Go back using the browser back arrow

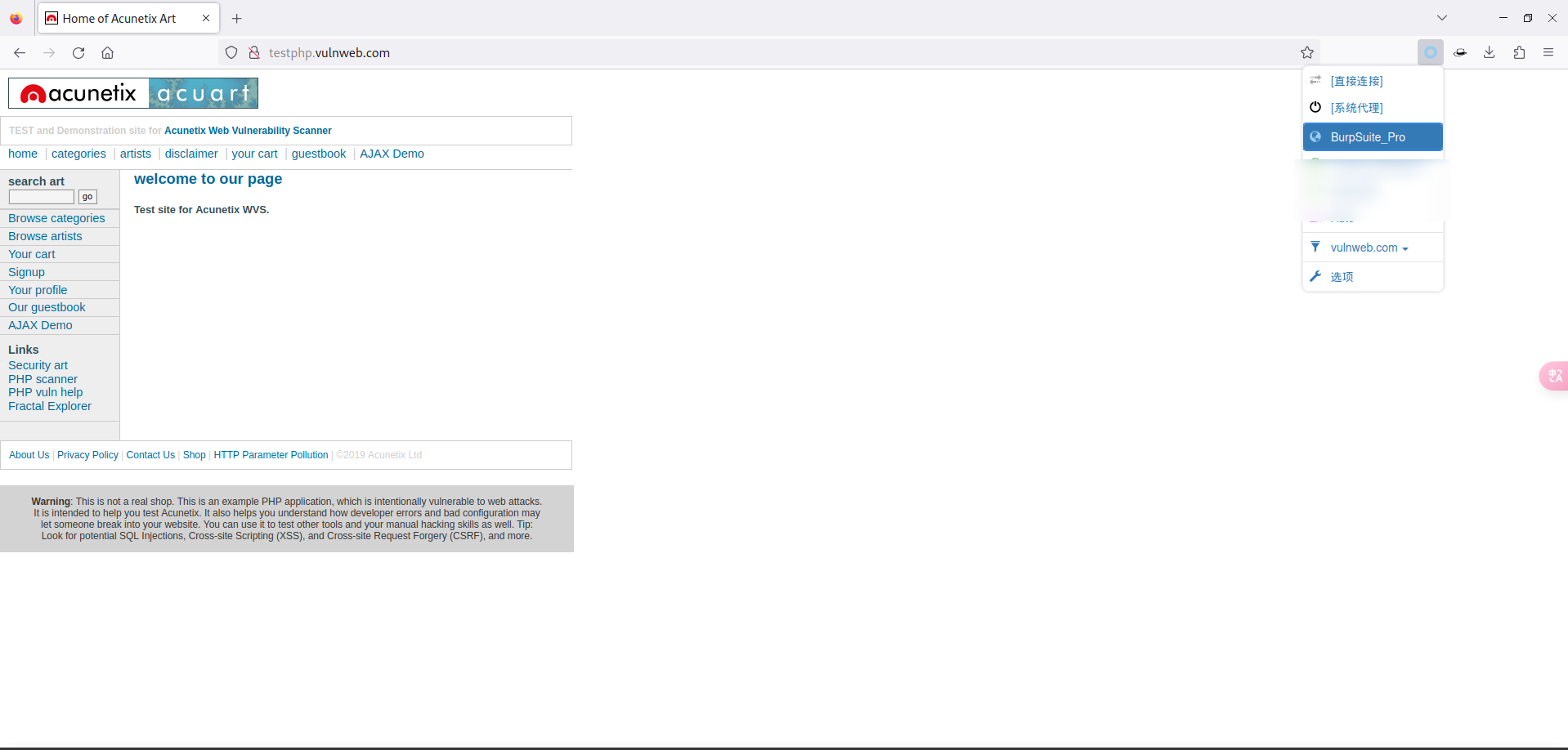20,53
